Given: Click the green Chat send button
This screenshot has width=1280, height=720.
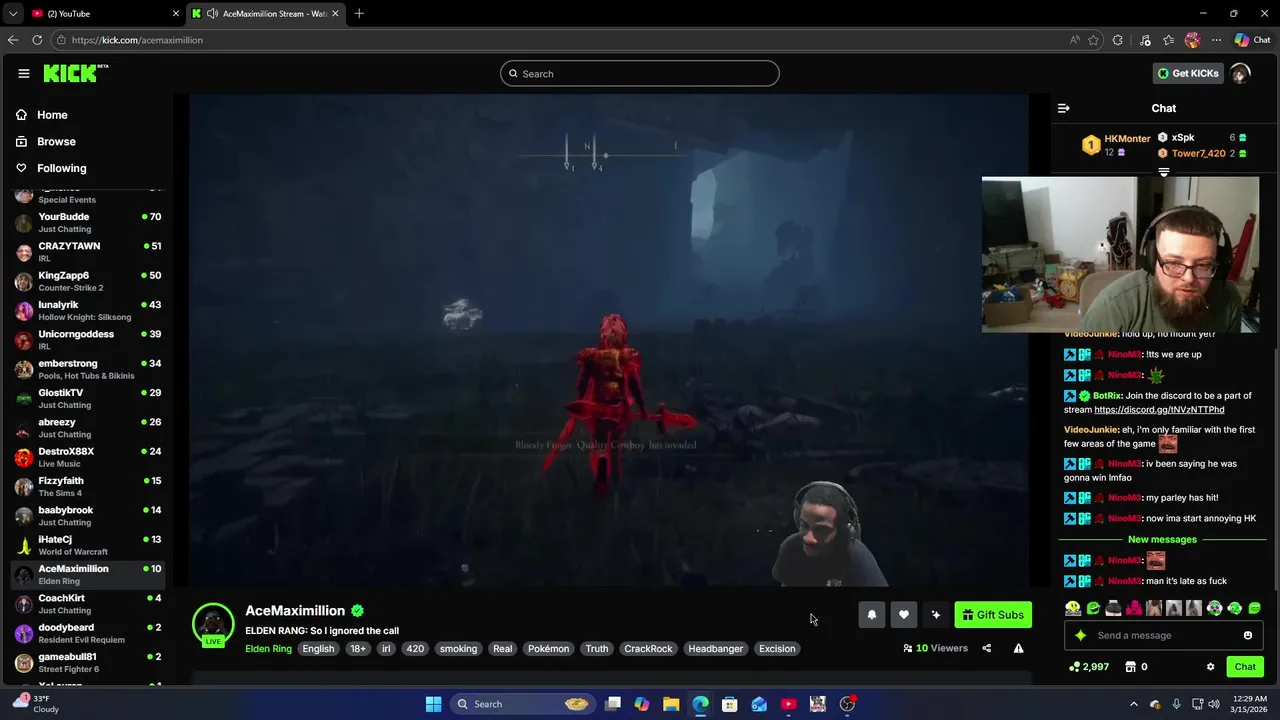Looking at the screenshot, I should point(1245,667).
